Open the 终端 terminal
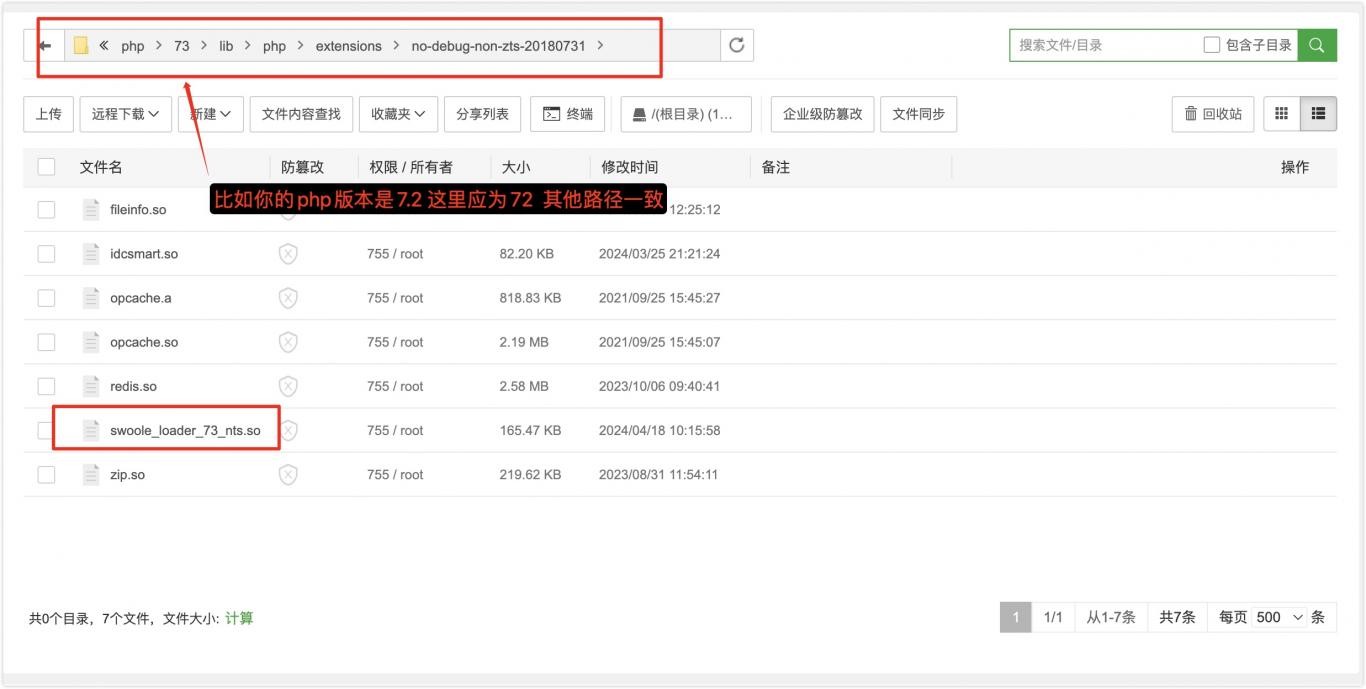 567,114
